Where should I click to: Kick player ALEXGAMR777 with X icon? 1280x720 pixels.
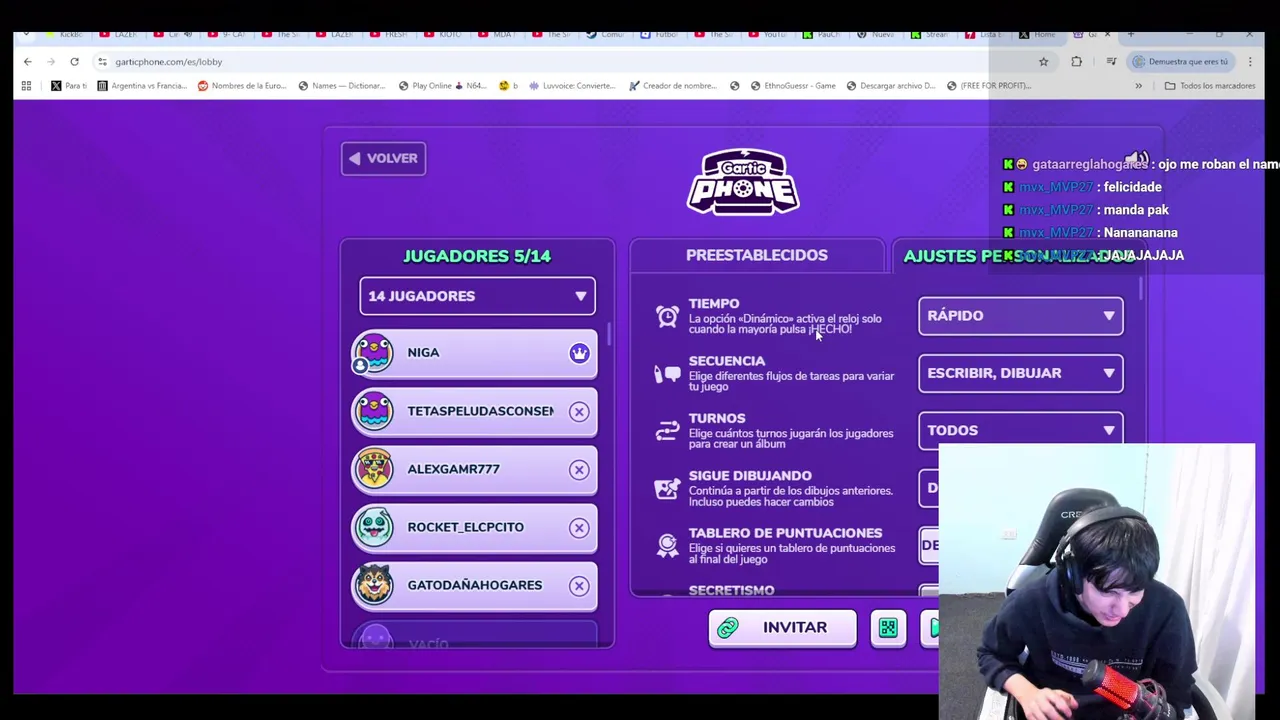point(579,469)
